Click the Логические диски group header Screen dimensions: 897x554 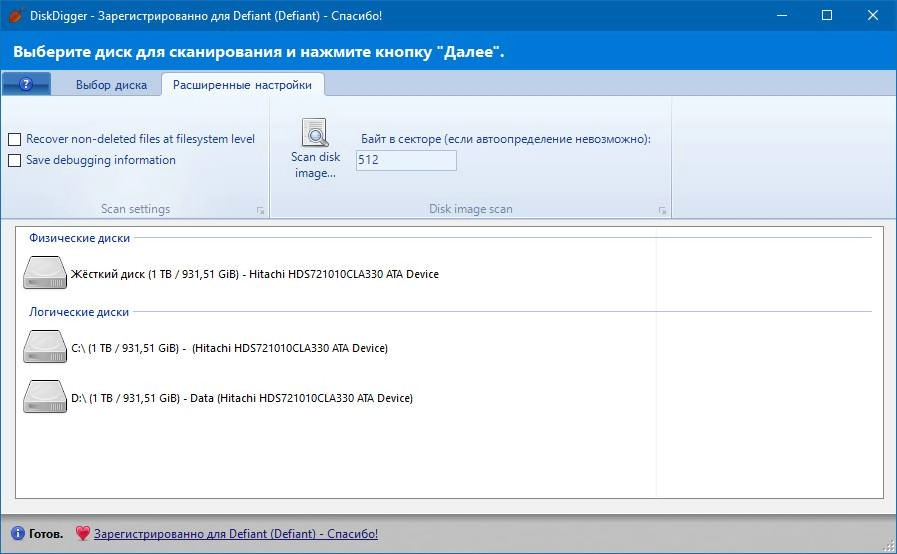79,312
